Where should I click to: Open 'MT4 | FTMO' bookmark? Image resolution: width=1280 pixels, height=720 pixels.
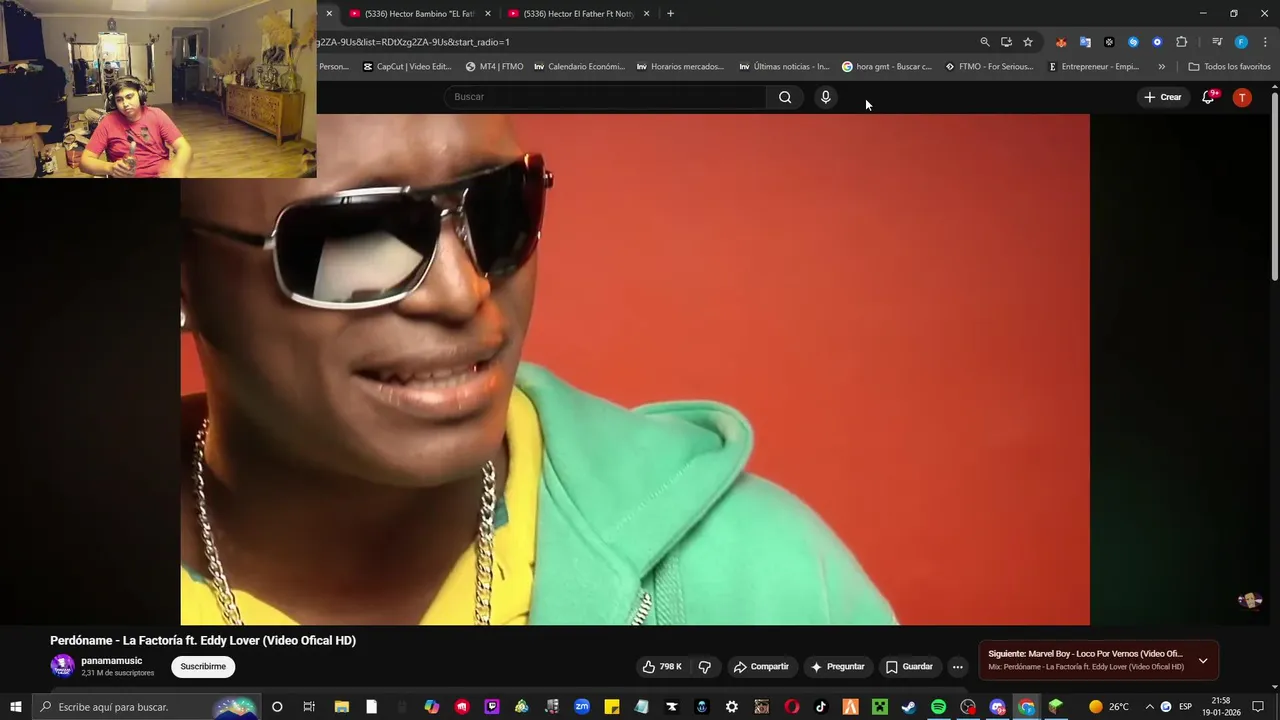pos(494,67)
